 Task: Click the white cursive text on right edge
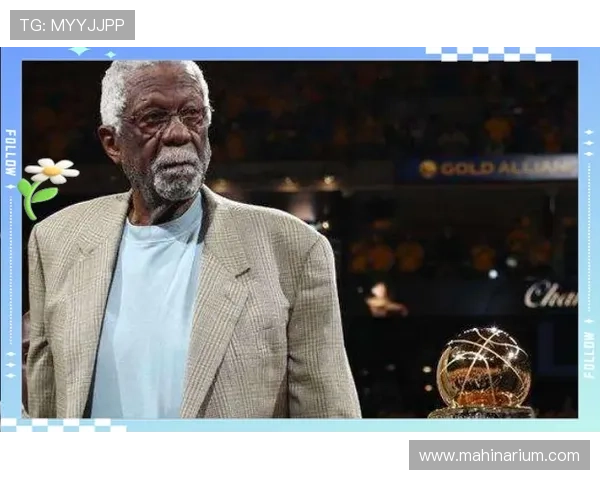coord(550,294)
